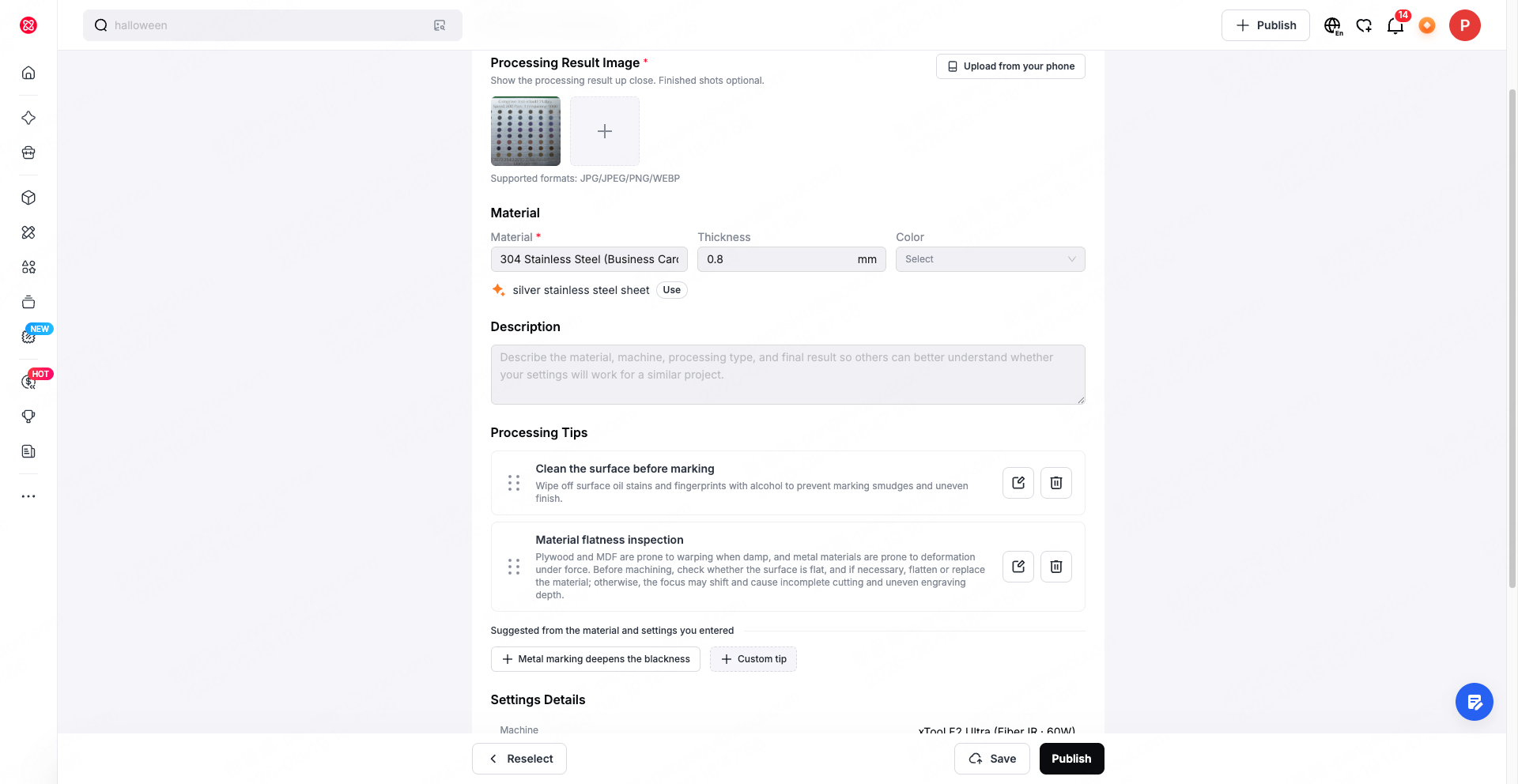Click the image search icon in the search bar
The height and width of the screenshot is (784, 1518).
tap(440, 25)
